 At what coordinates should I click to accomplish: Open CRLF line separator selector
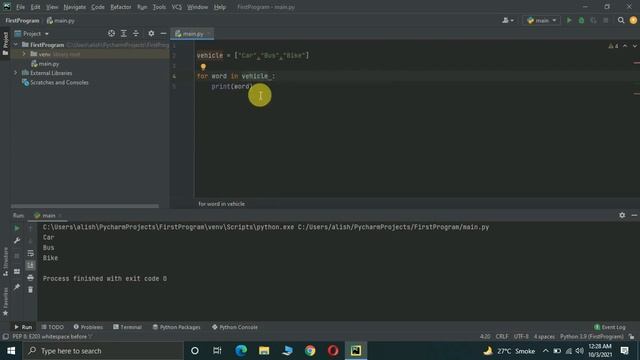tap(502, 337)
